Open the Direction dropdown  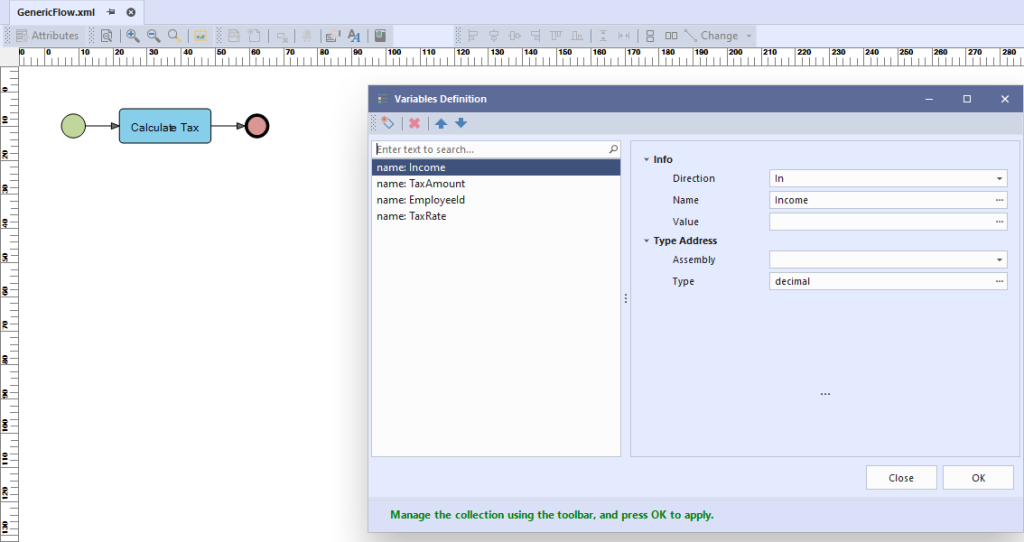999,178
